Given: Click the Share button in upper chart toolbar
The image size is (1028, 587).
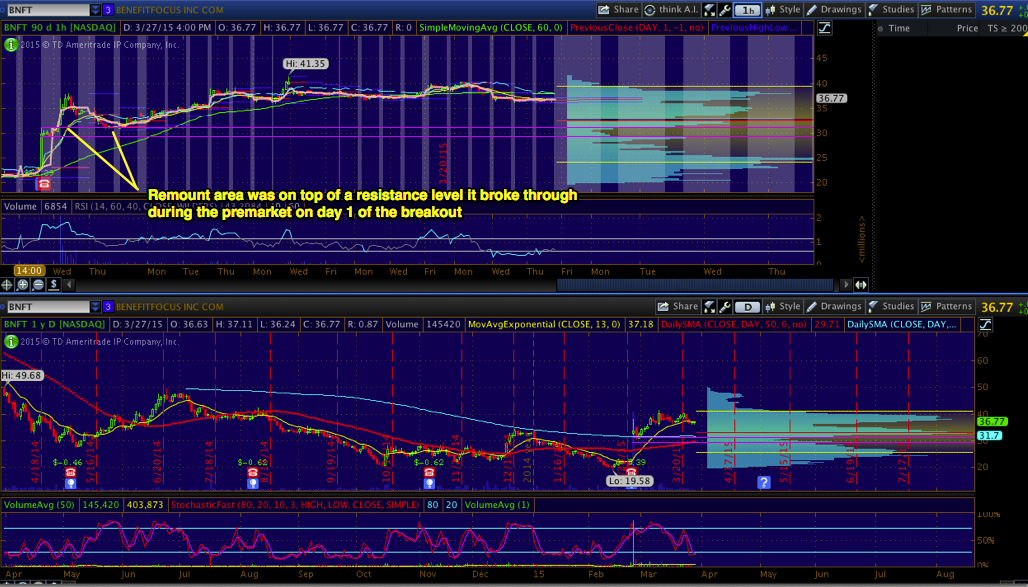Looking at the screenshot, I should 619,9.
